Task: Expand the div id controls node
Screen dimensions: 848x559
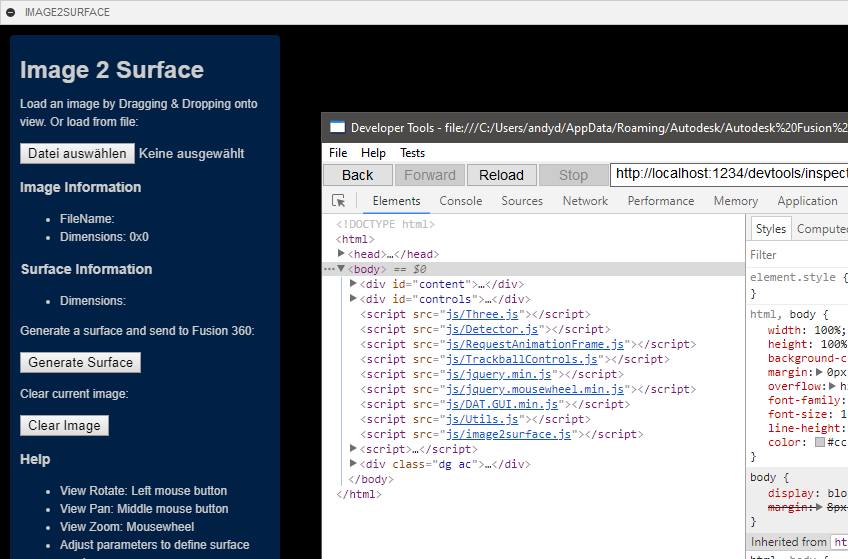Action: pyautogui.click(x=353, y=298)
